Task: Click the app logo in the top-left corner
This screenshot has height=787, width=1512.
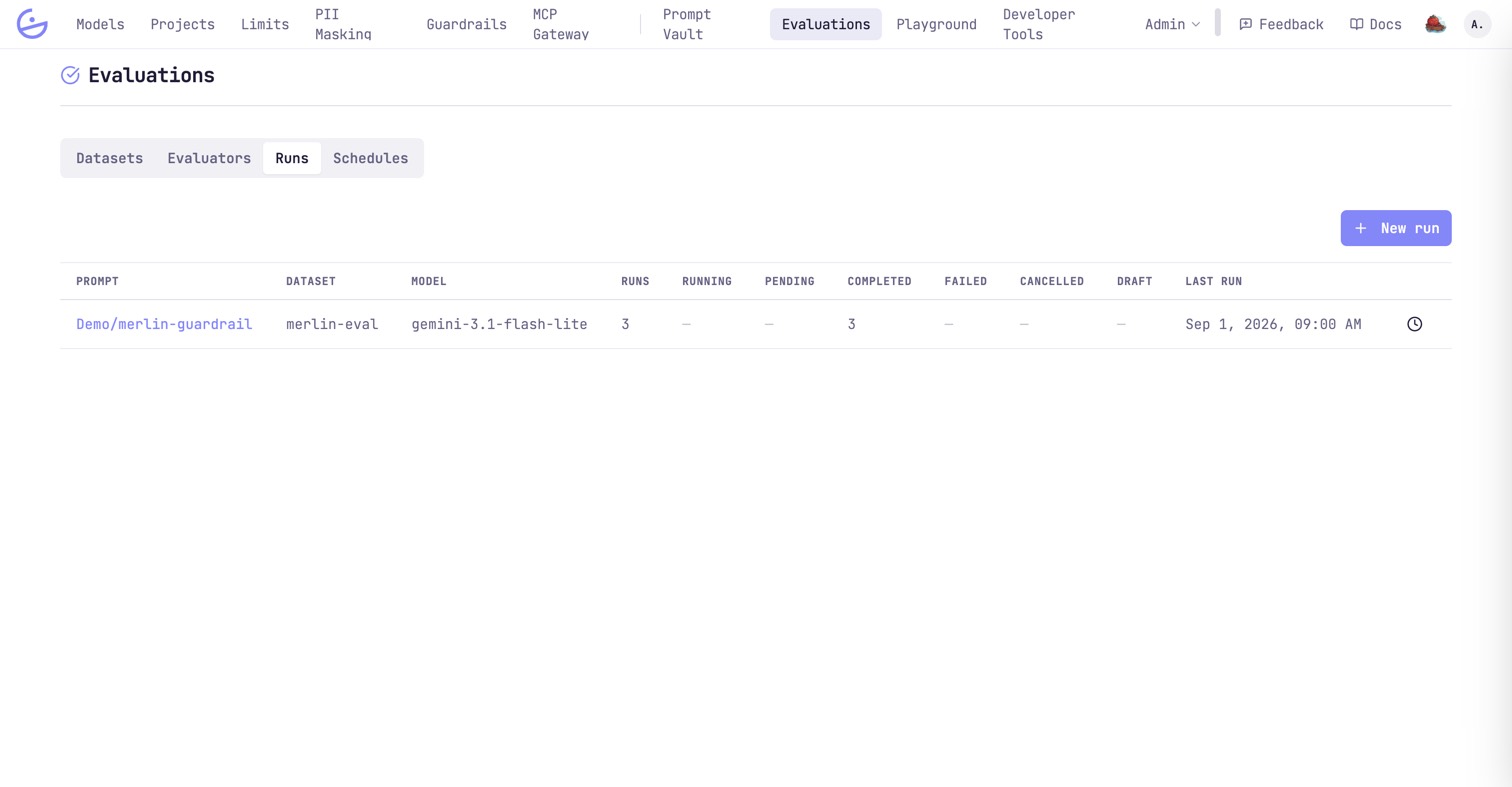Action: pos(32,24)
